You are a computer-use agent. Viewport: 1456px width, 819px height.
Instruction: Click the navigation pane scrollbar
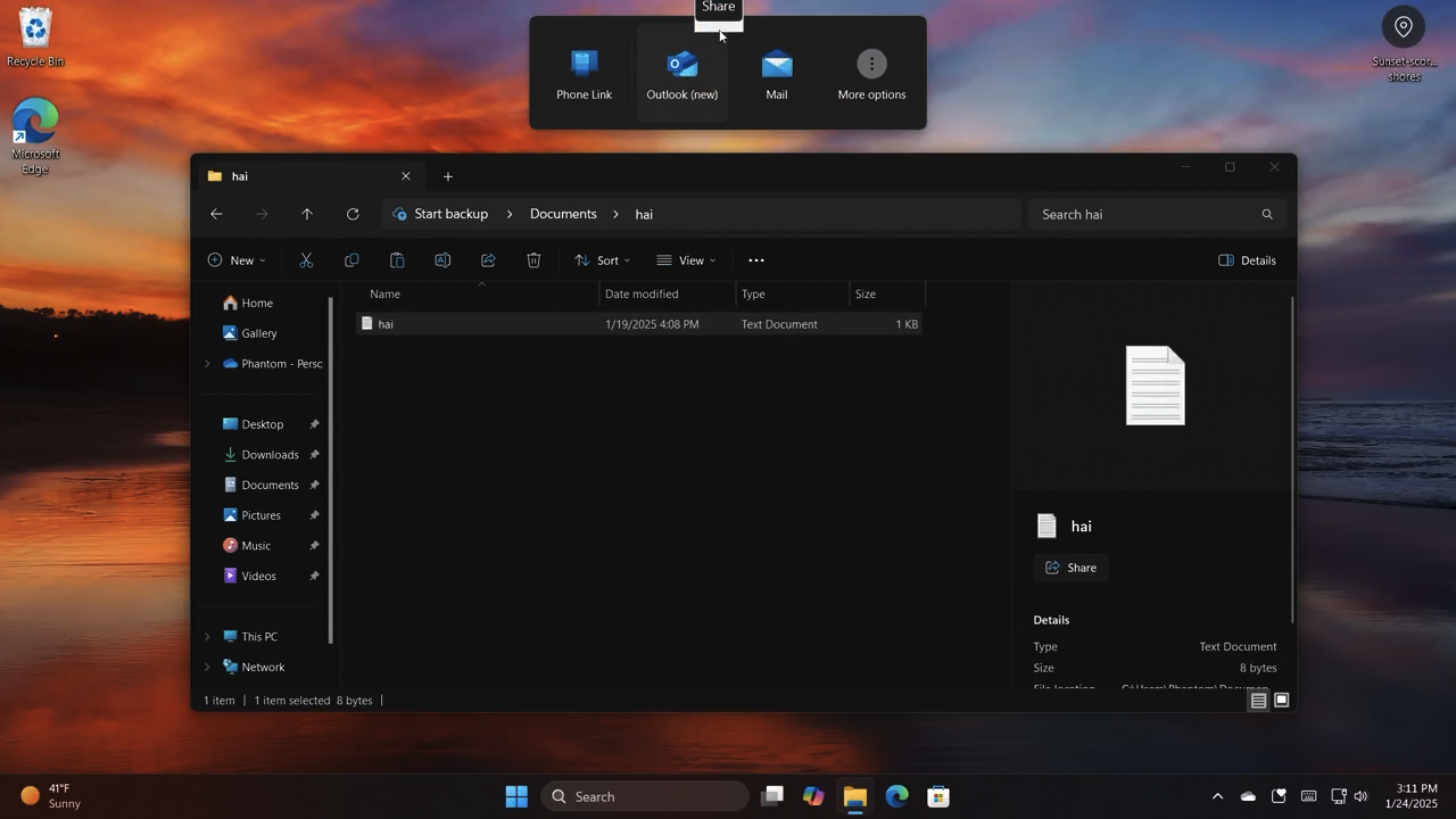click(331, 470)
